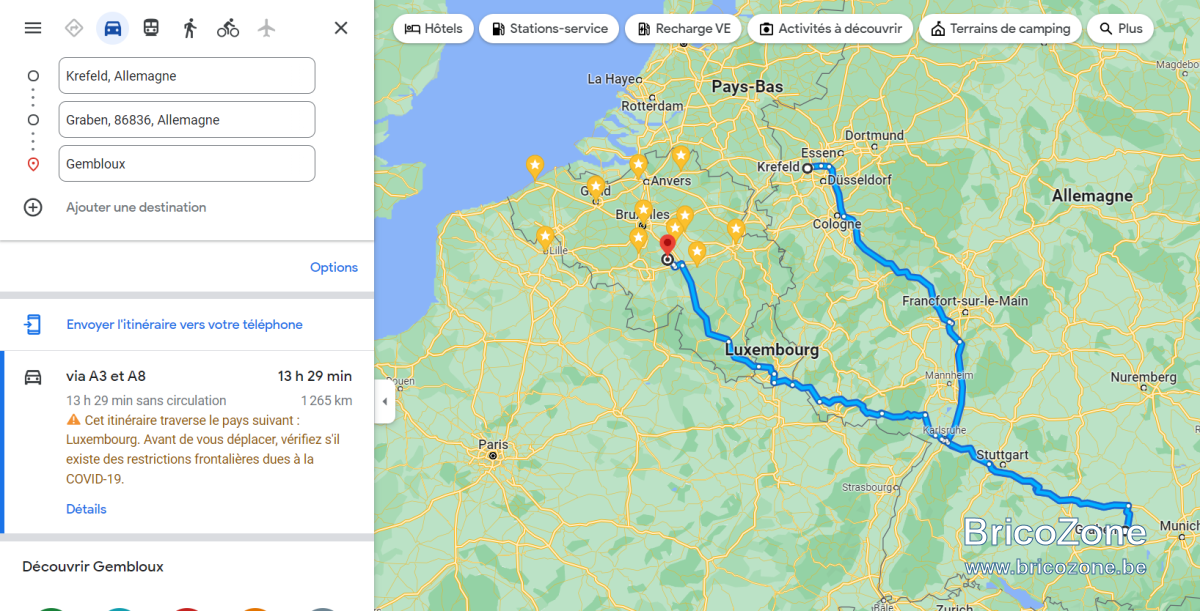
Task: Filter map by Activités à découvrir
Action: (830, 28)
